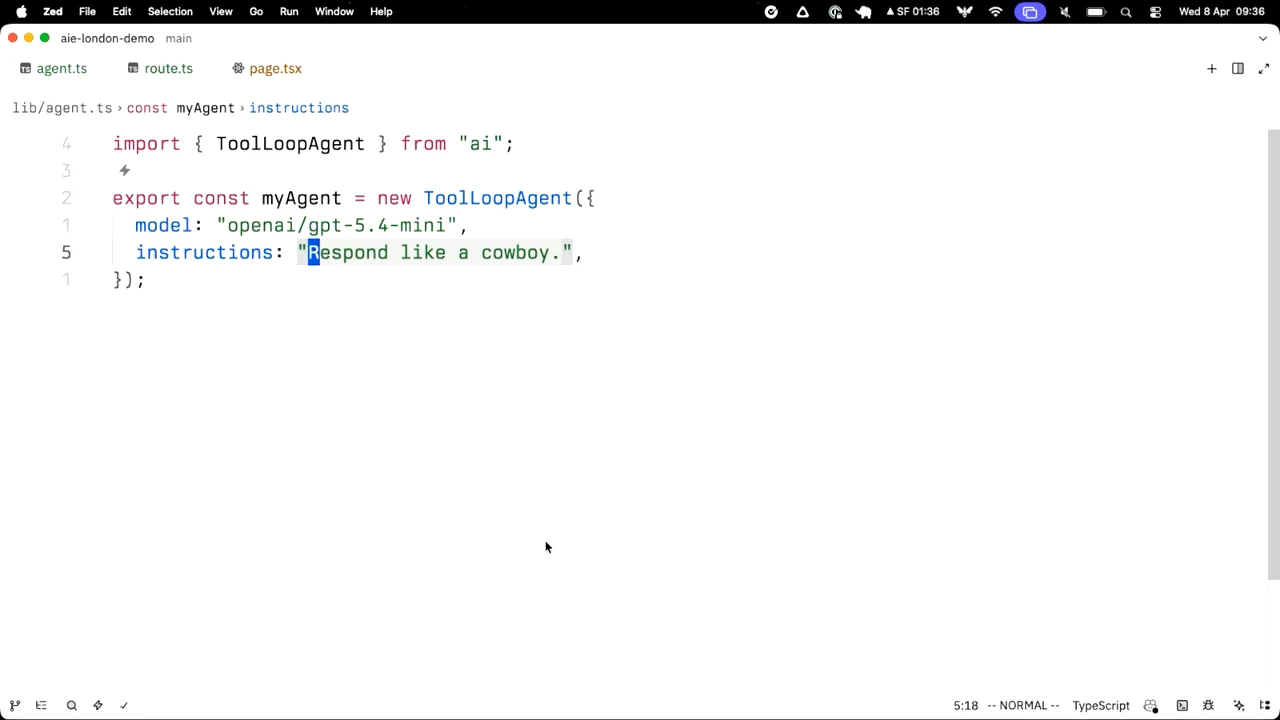Open Spotlight search in menu bar
The width and height of the screenshot is (1280, 720).
click(1126, 12)
